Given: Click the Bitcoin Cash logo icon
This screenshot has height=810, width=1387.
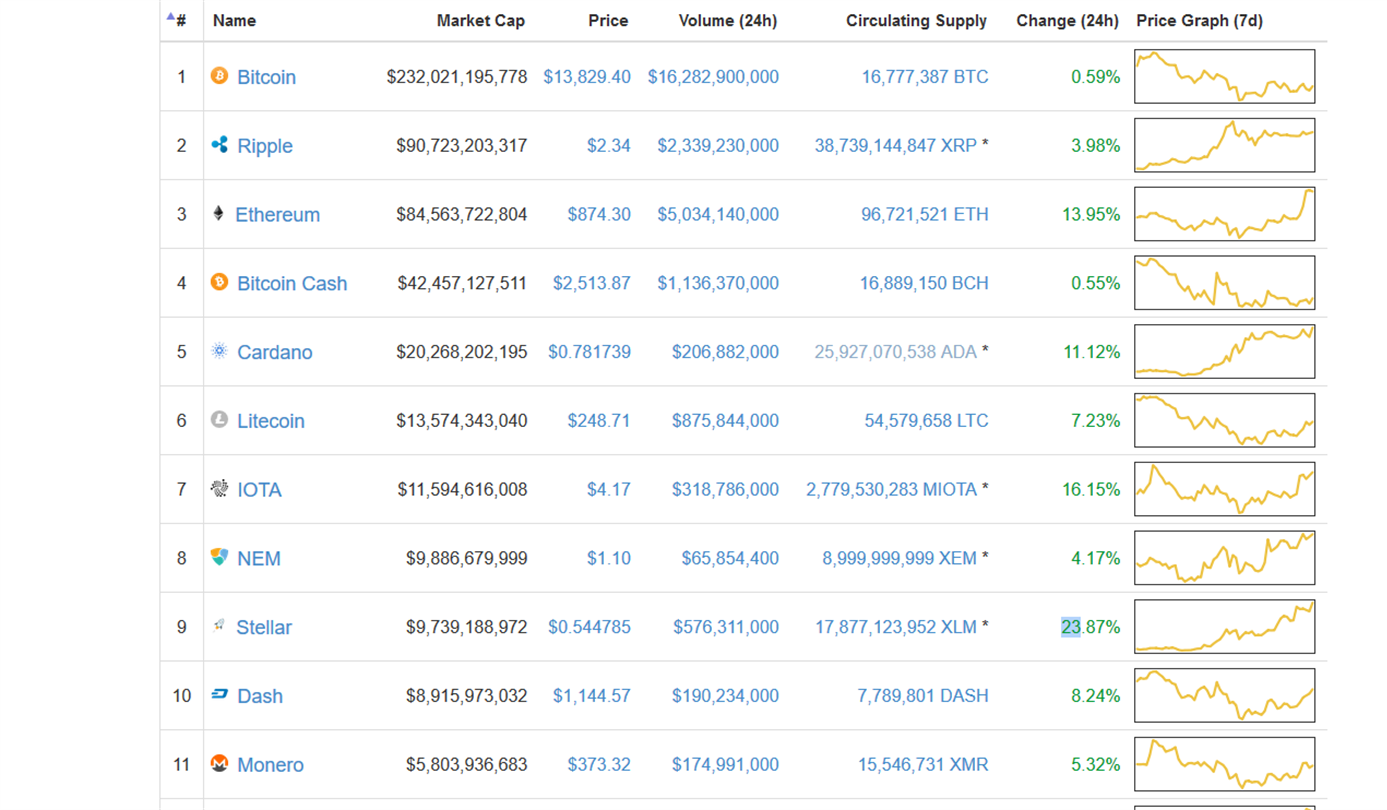Looking at the screenshot, I should pyautogui.click(x=219, y=282).
